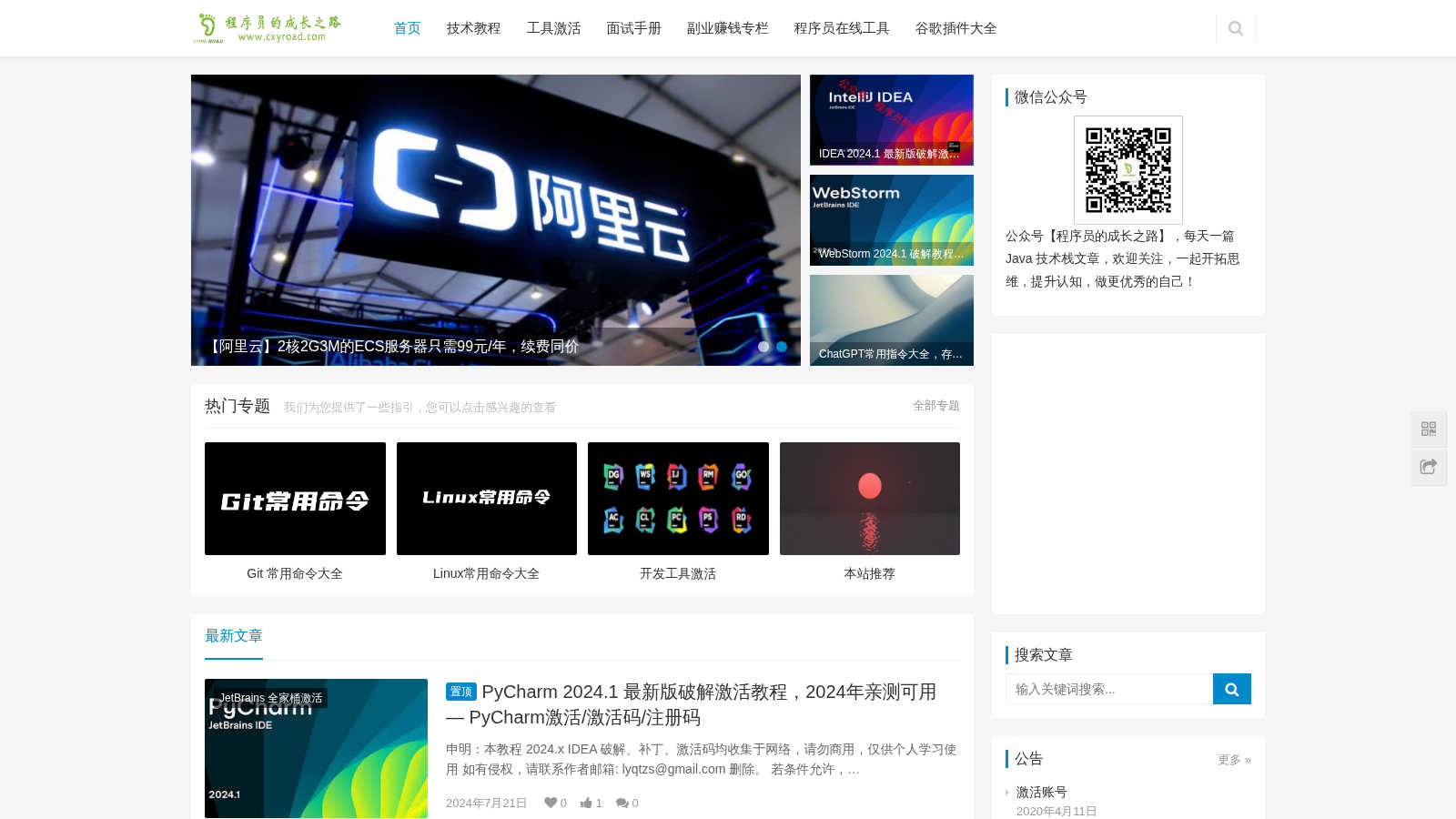This screenshot has width=1456, height=819.
Task: Open the header search magnifier icon
Action: [1235, 28]
